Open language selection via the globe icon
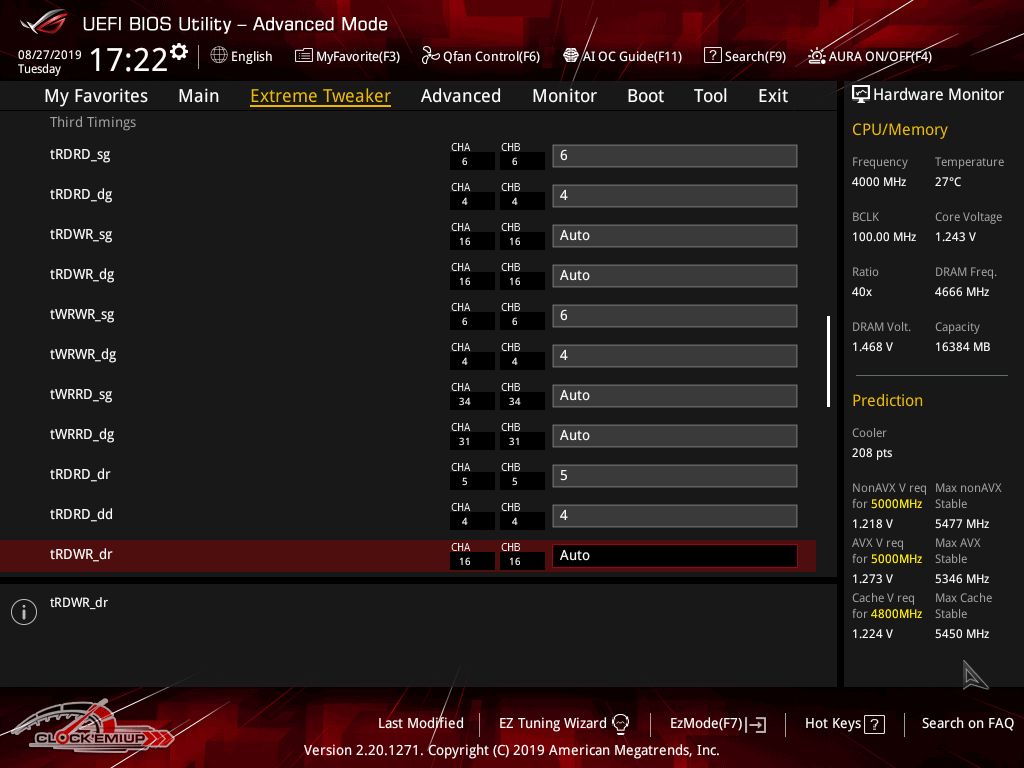Viewport: 1024px width, 768px height. [219, 56]
